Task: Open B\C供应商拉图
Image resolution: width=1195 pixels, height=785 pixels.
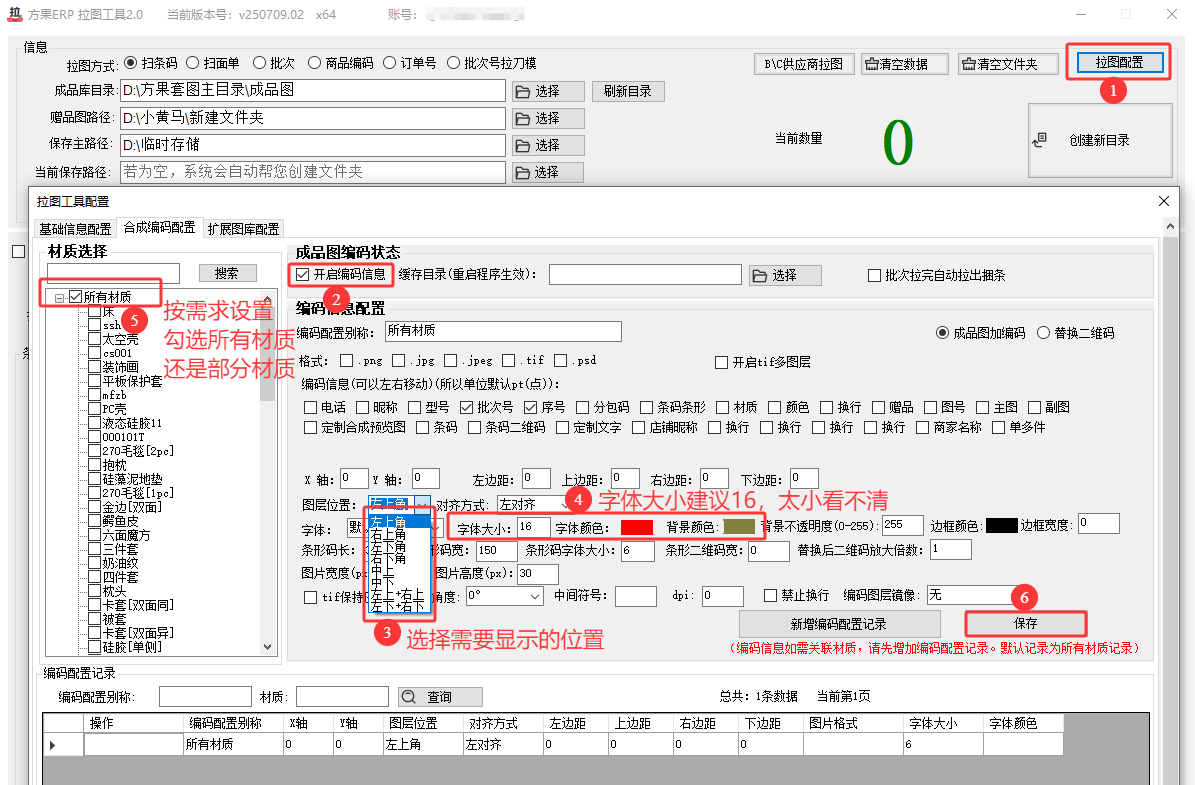Action: (x=804, y=64)
